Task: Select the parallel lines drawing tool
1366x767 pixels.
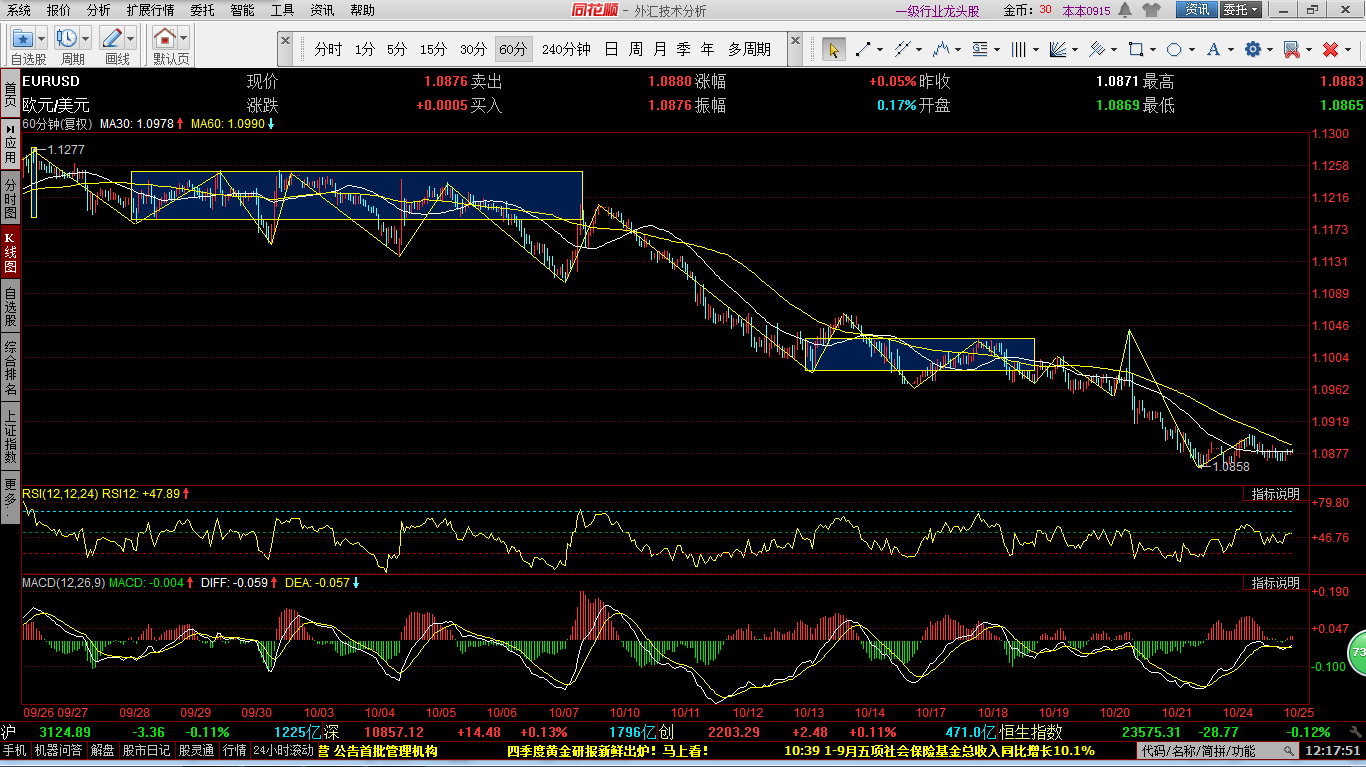Action: [x=901, y=49]
